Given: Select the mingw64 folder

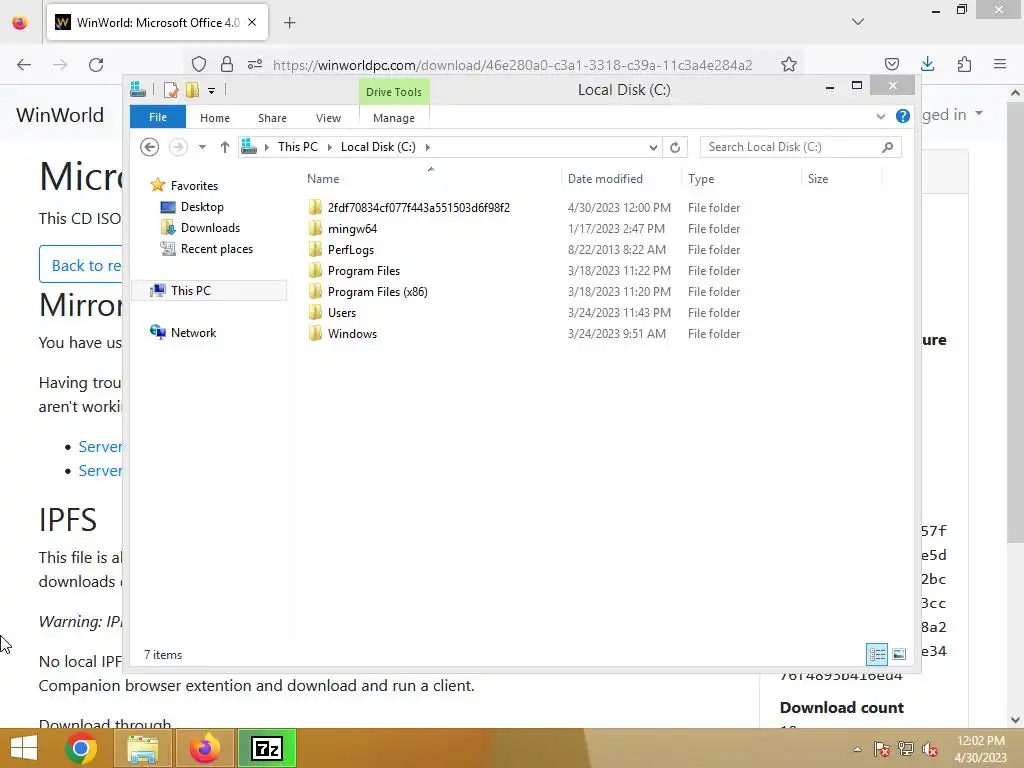Looking at the screenshot, I should (352, 229).
